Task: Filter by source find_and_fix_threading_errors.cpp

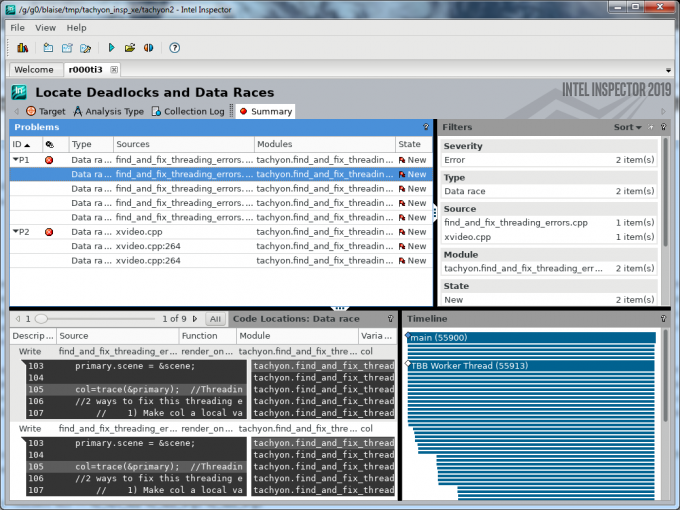Action: coord(549,222)
